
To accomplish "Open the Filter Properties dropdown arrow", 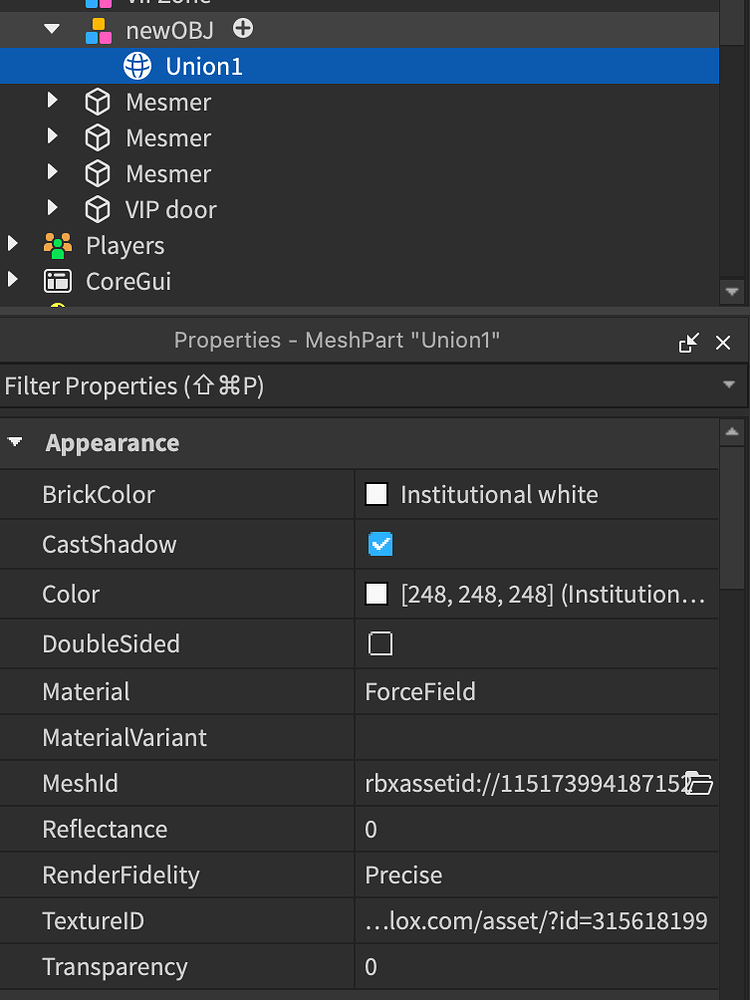I will click(x=729, y=385).
